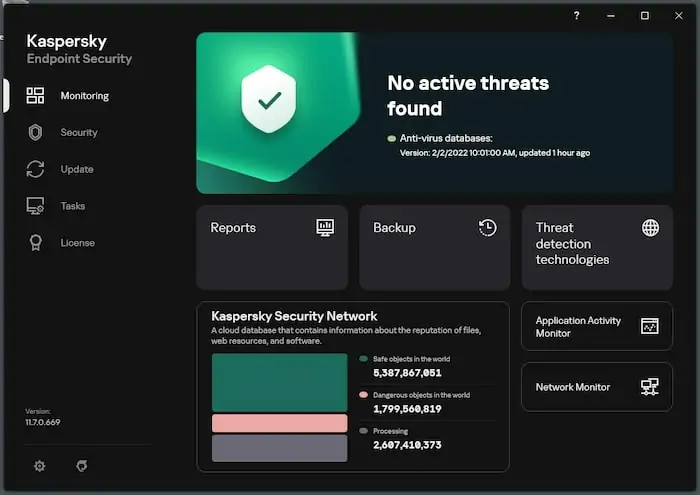Open the License section
The width and height of the screenshot is (700, 495).
coord(78,243)
